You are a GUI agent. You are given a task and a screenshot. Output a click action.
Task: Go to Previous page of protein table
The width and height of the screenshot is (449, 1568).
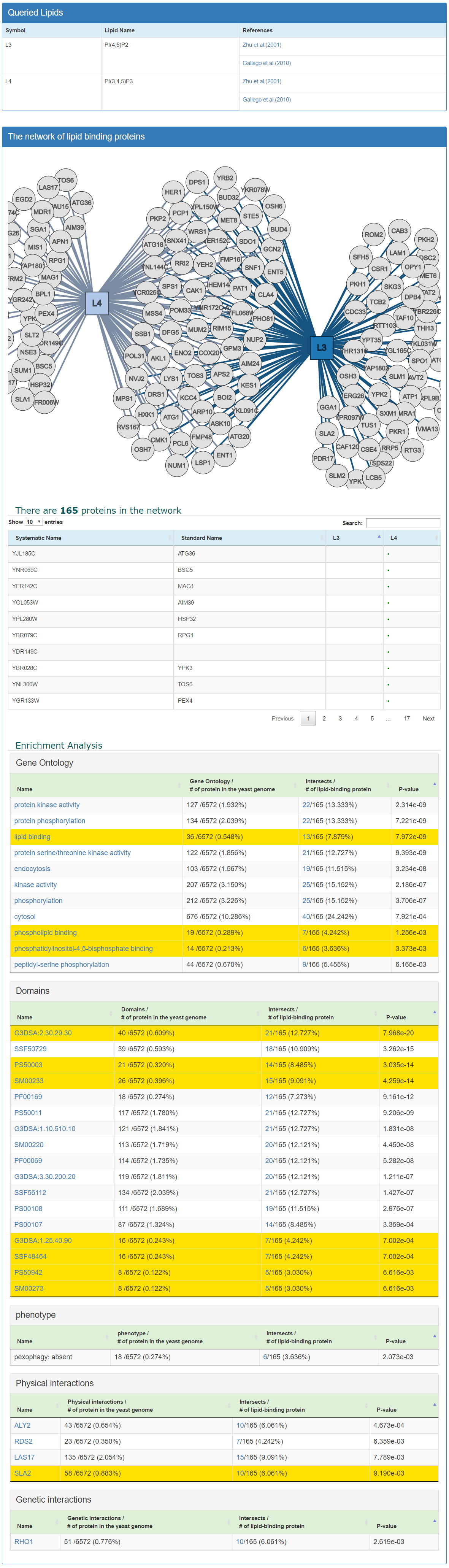[282, 718]
